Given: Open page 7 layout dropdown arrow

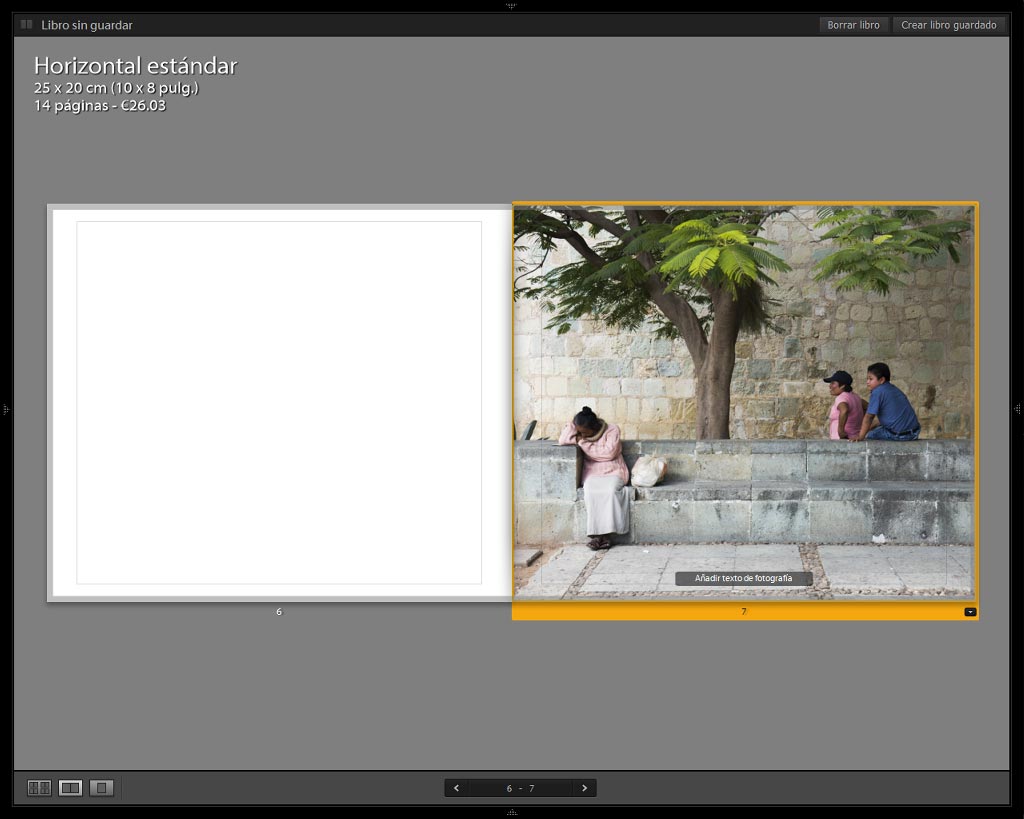Looking at the screenshot, I should point(970,612).
